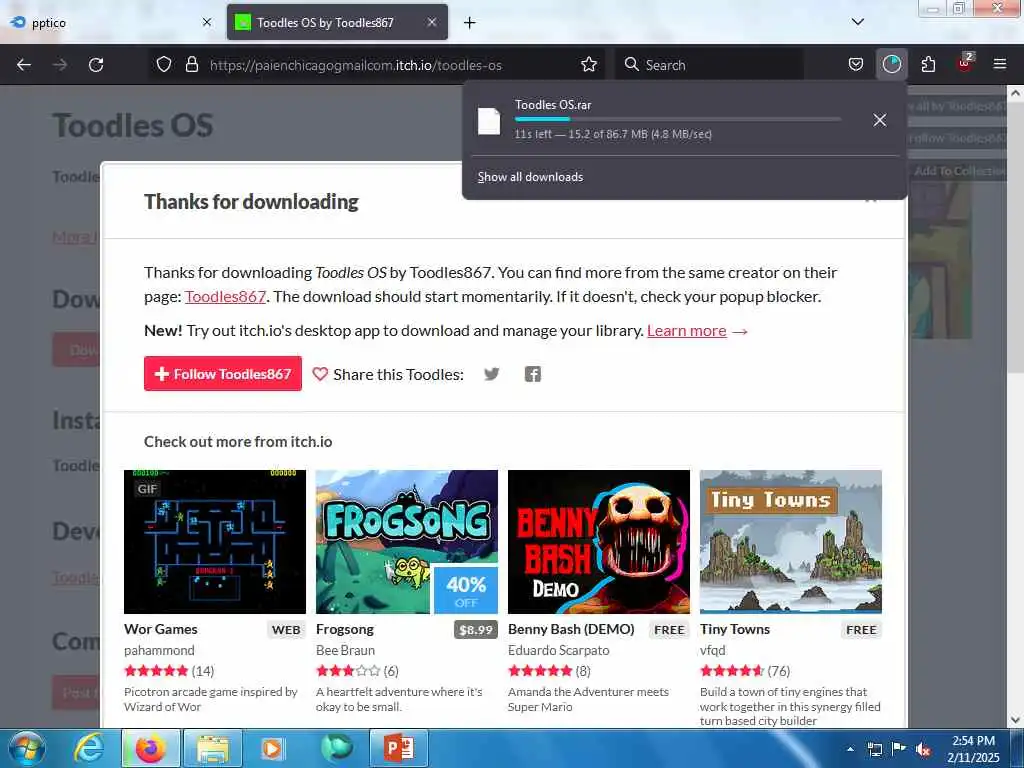Viewport: 1024px width, 768px height.
Task: Close the pptico tab
Action: point(207,22)
